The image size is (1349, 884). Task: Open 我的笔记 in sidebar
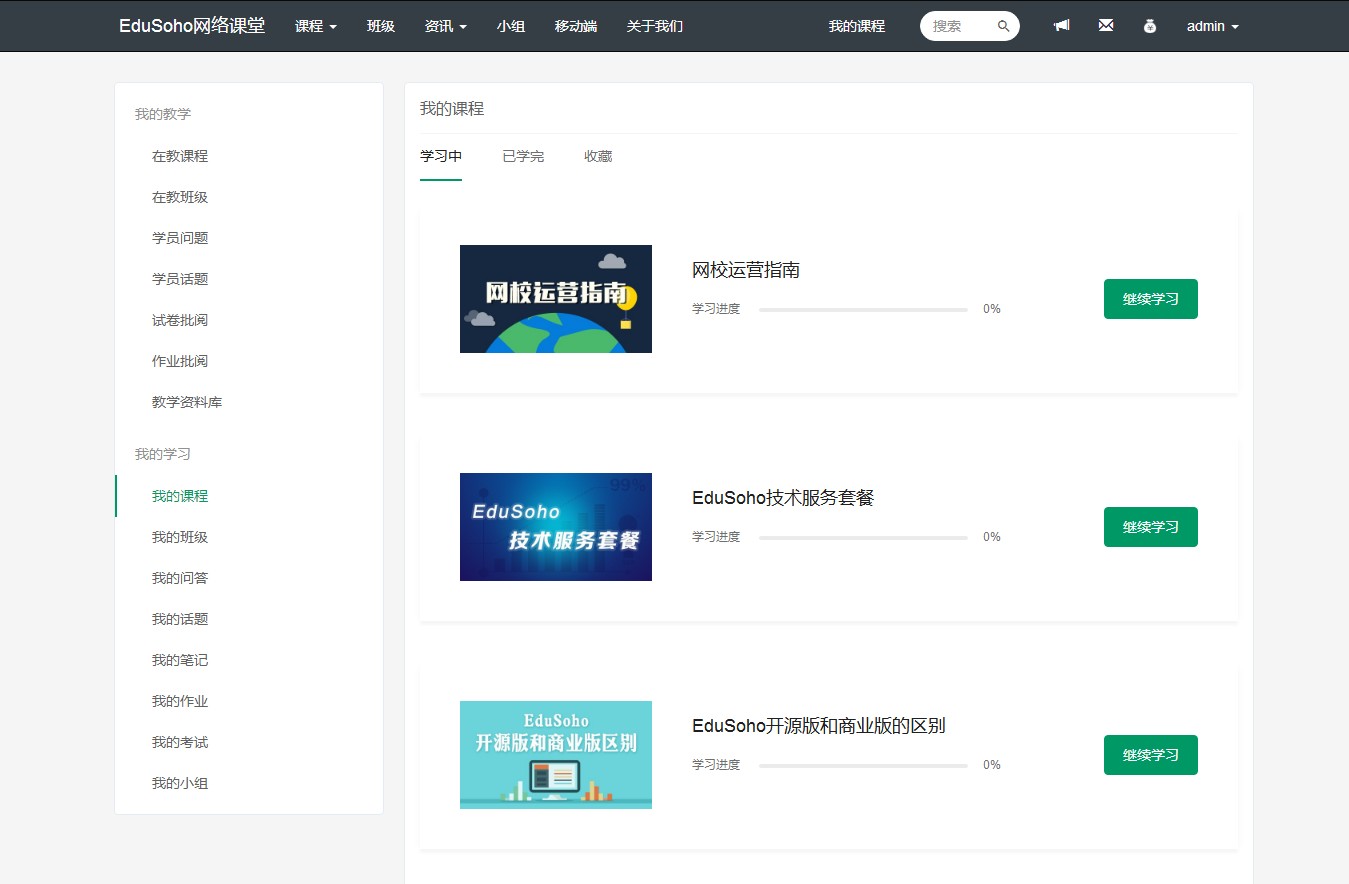point(180,660)
